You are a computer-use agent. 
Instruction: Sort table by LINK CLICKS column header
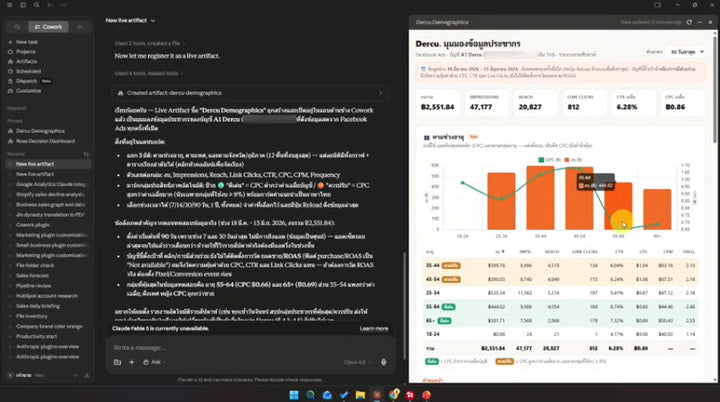tap(585, 252)
